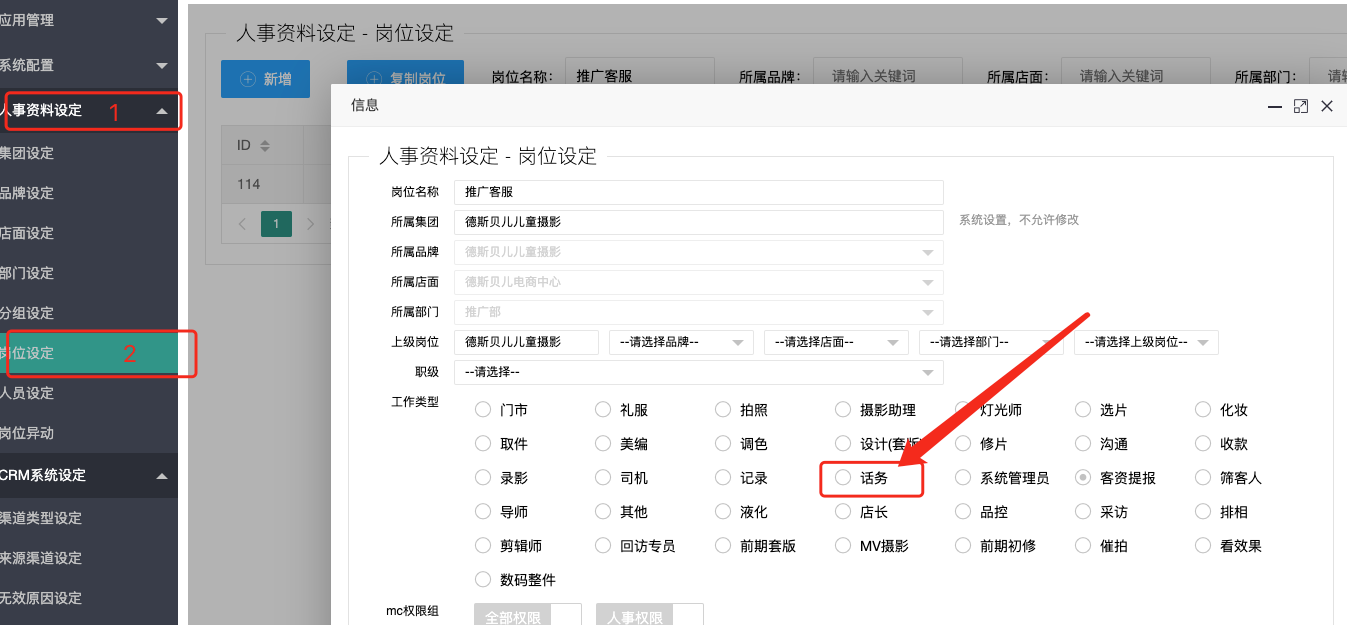Open the 职级 dropdown
Screen dimensions: 1347x625
[698, 372]
